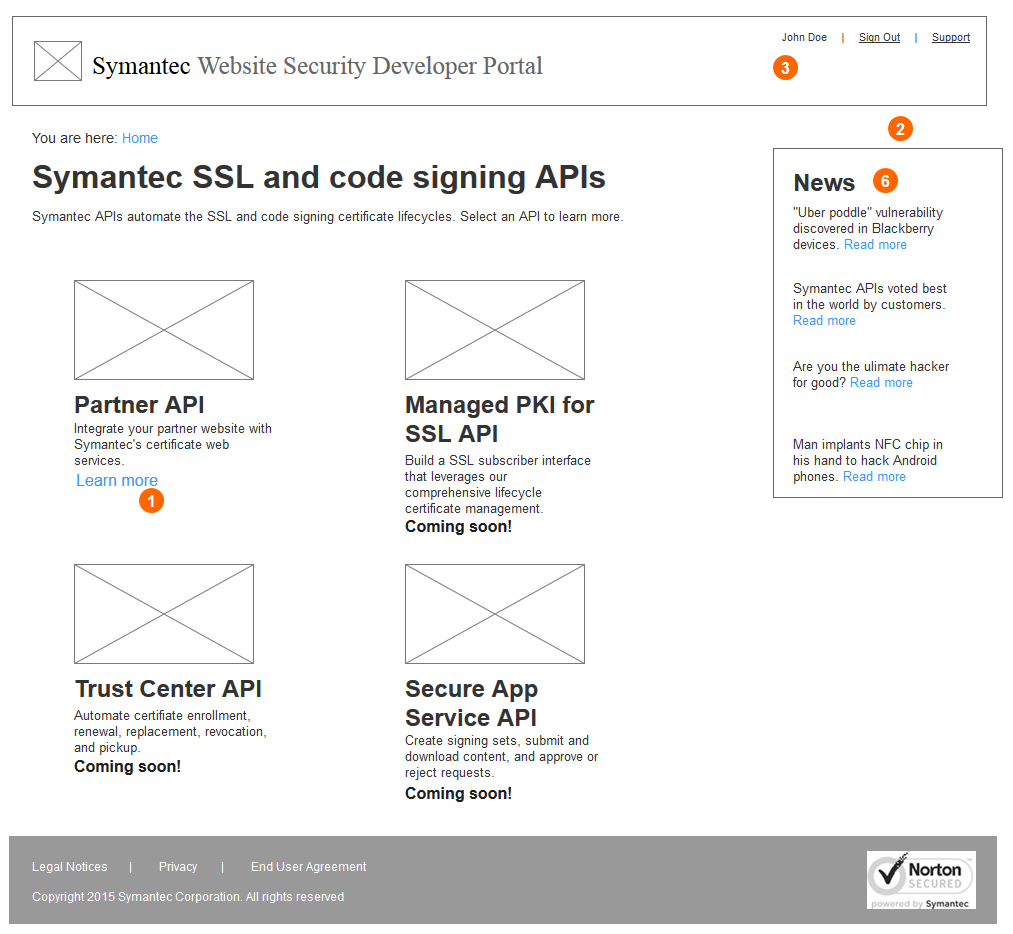
Task: Click the 'Build a SSL subscriber interface' description
Action: (x=497, y=485)
